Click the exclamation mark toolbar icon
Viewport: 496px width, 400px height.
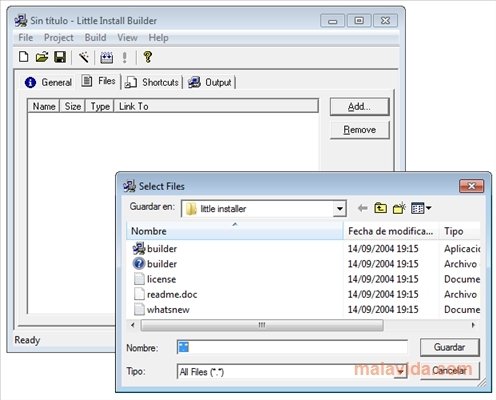click(124, 57)
